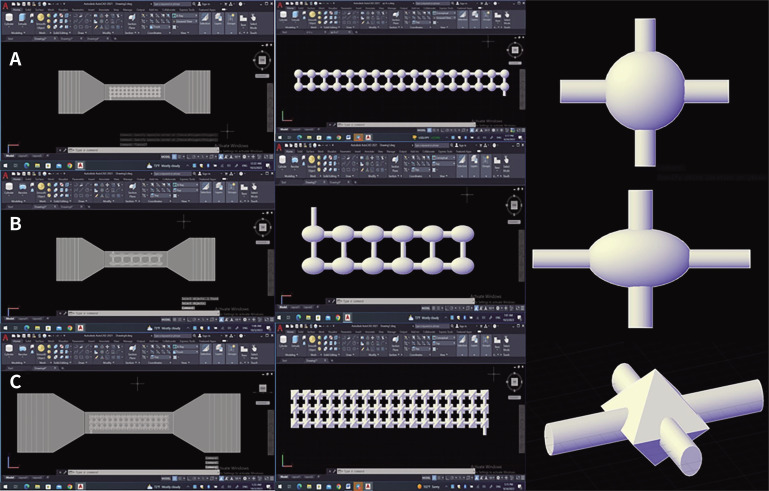
Task: Switch to the Layout1 tab in panel A
Action: pos(25,157)
